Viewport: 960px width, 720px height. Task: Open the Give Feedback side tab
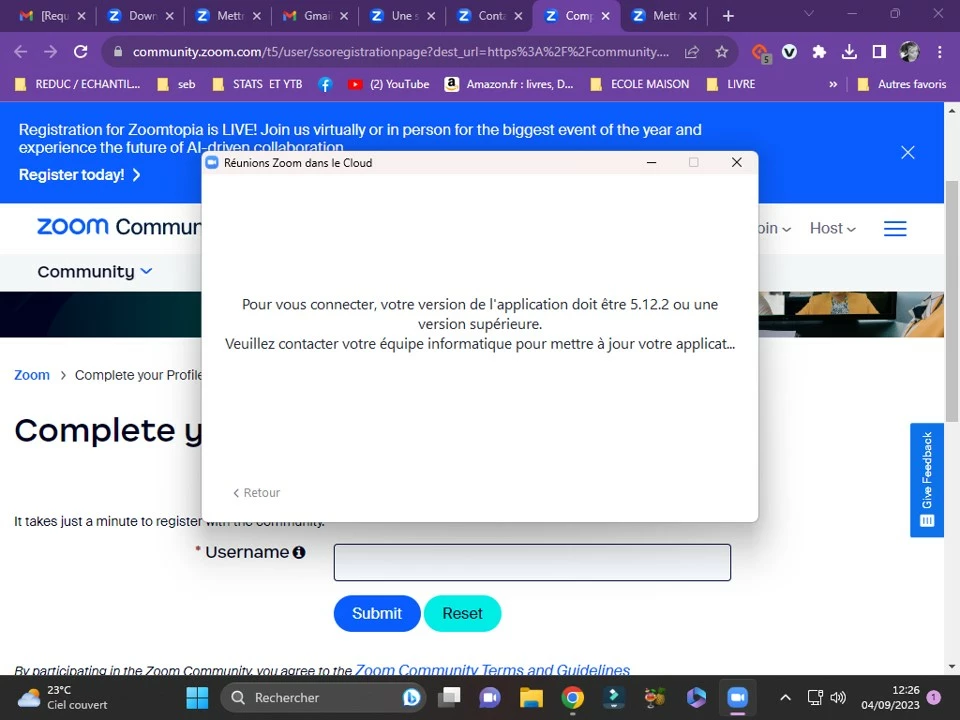pyautogui.click(x=926, y=480)
